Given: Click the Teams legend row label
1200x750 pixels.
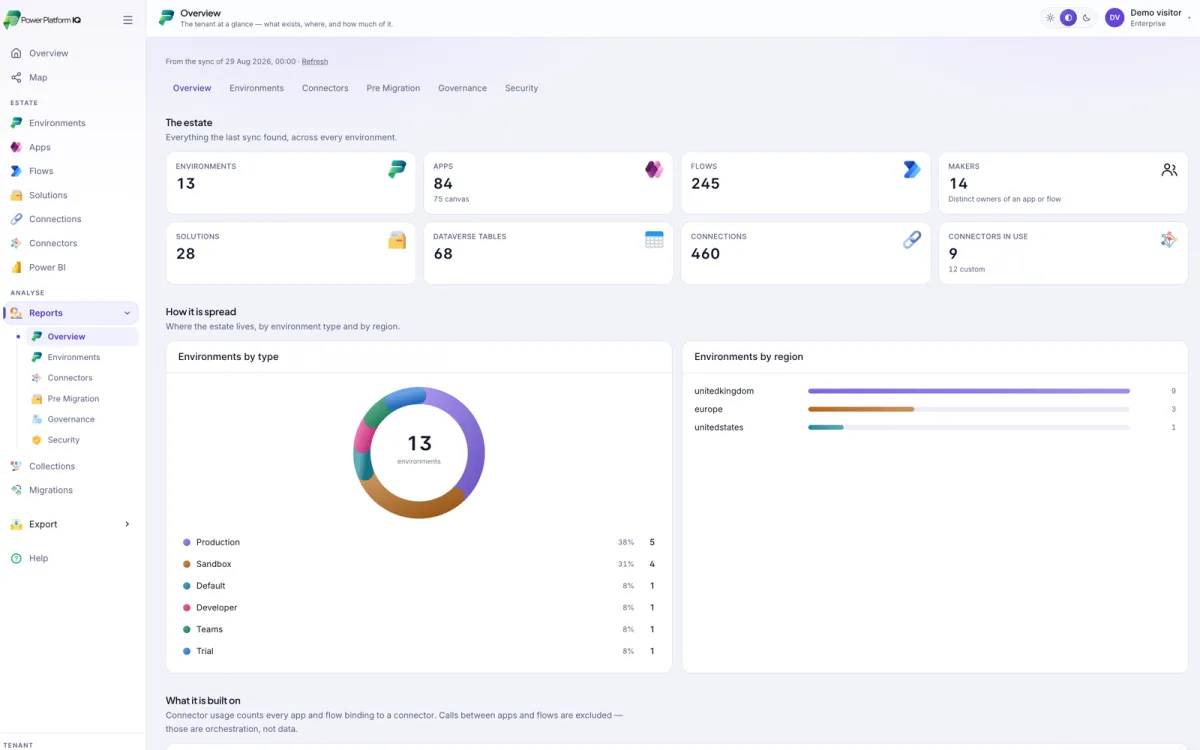Looking at the screenshot, I should click(x=209, y=629).
